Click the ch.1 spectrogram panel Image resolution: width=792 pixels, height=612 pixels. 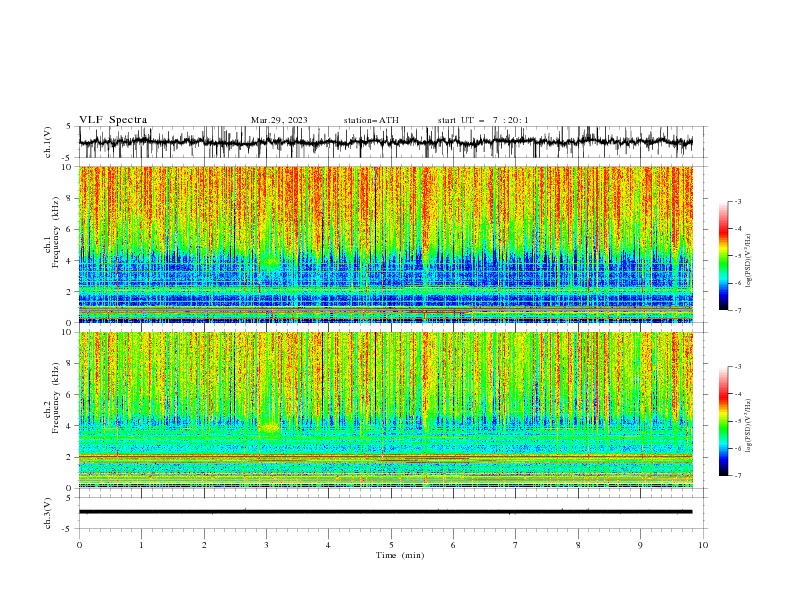tap(386, 244)
